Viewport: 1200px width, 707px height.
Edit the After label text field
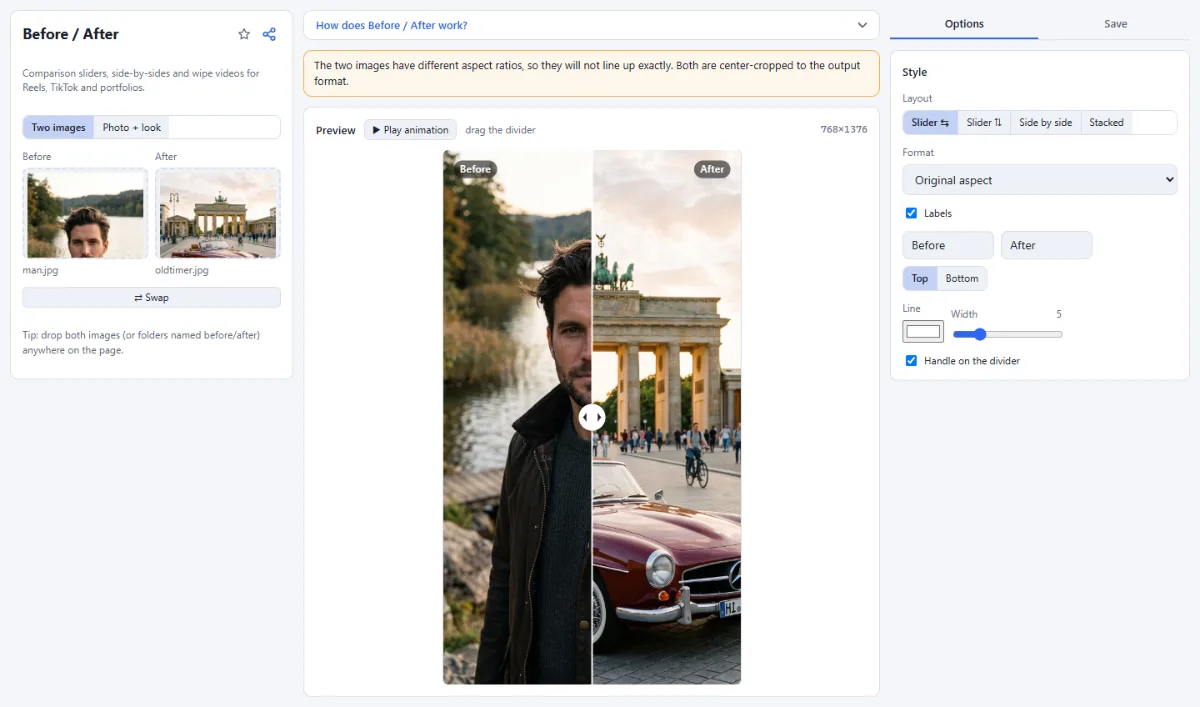click(x=1046, y=245)
